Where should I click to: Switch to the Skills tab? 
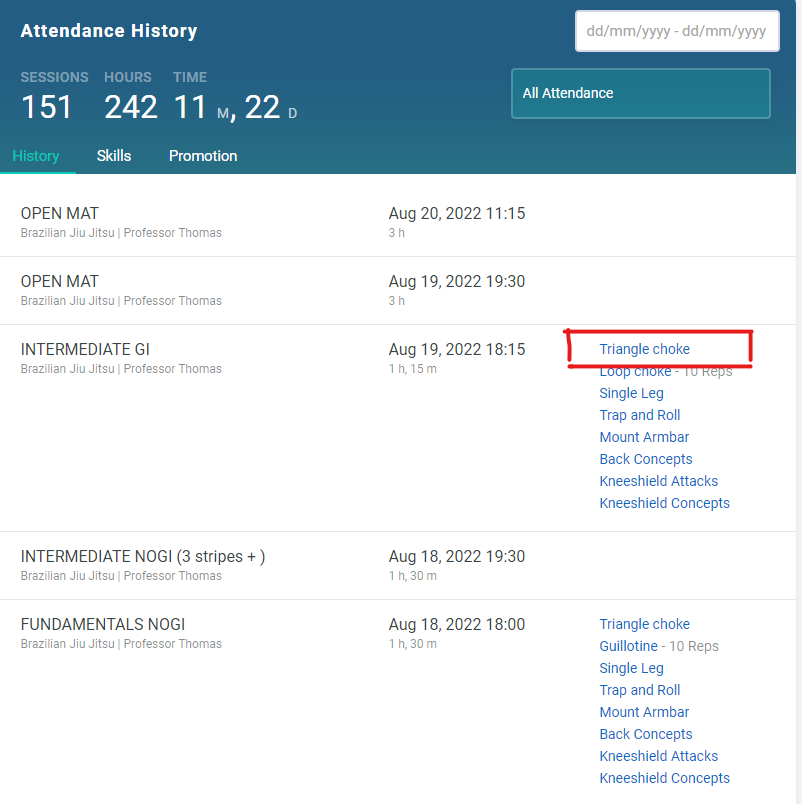(114, 156)
